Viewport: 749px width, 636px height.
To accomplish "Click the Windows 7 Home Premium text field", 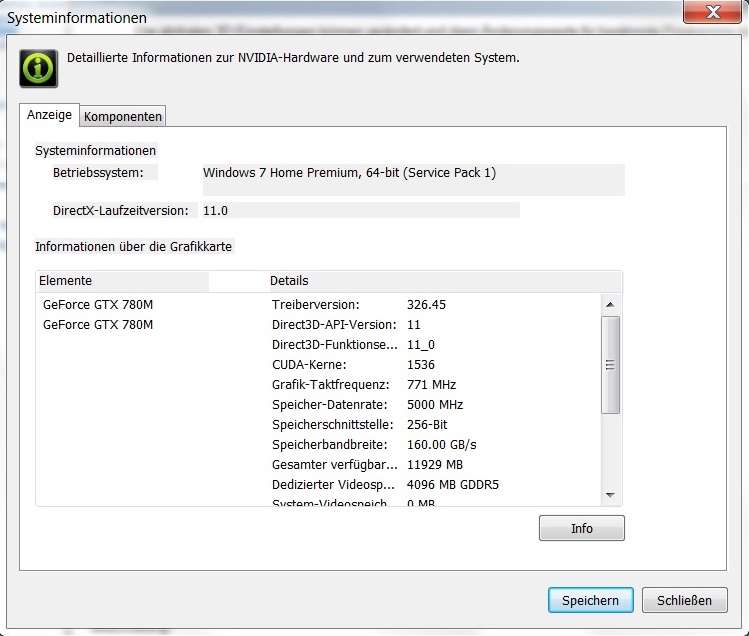I will pyautogui.click(x=413, y=180).
